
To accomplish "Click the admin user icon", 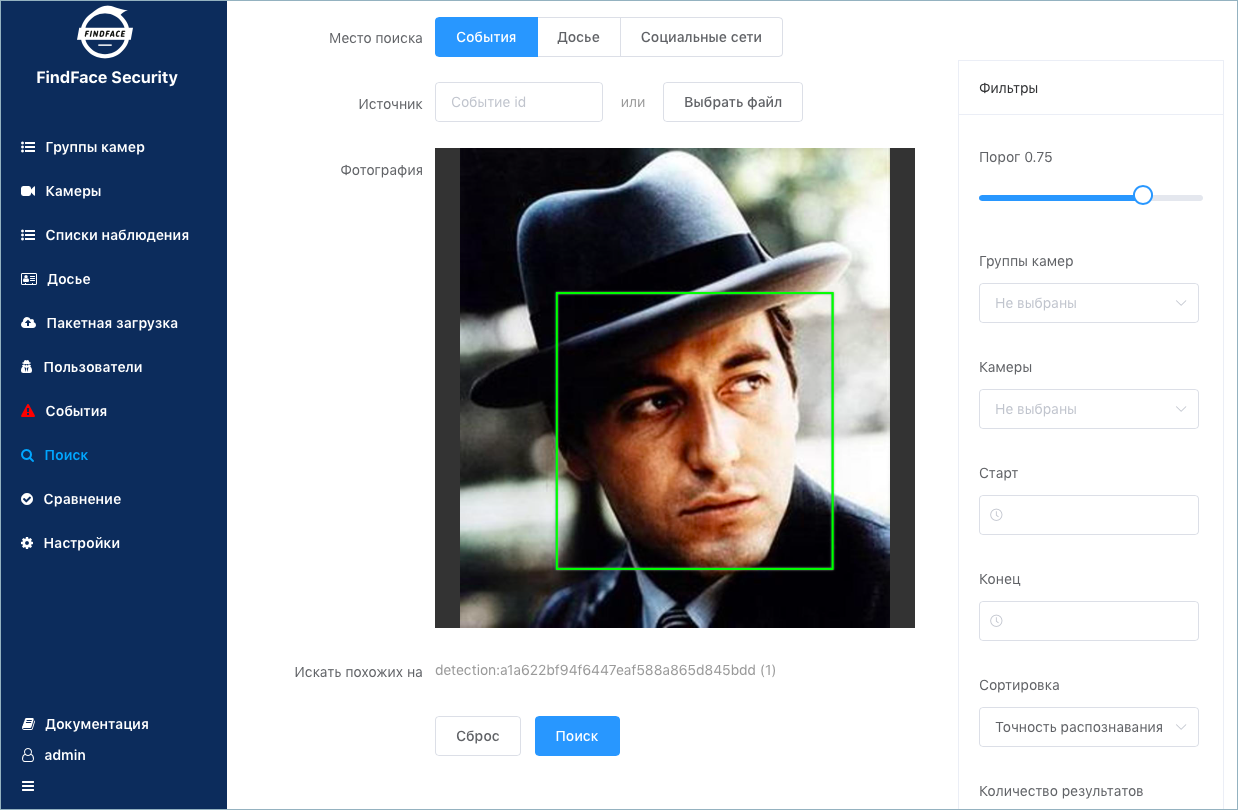I will pos(27,755).
